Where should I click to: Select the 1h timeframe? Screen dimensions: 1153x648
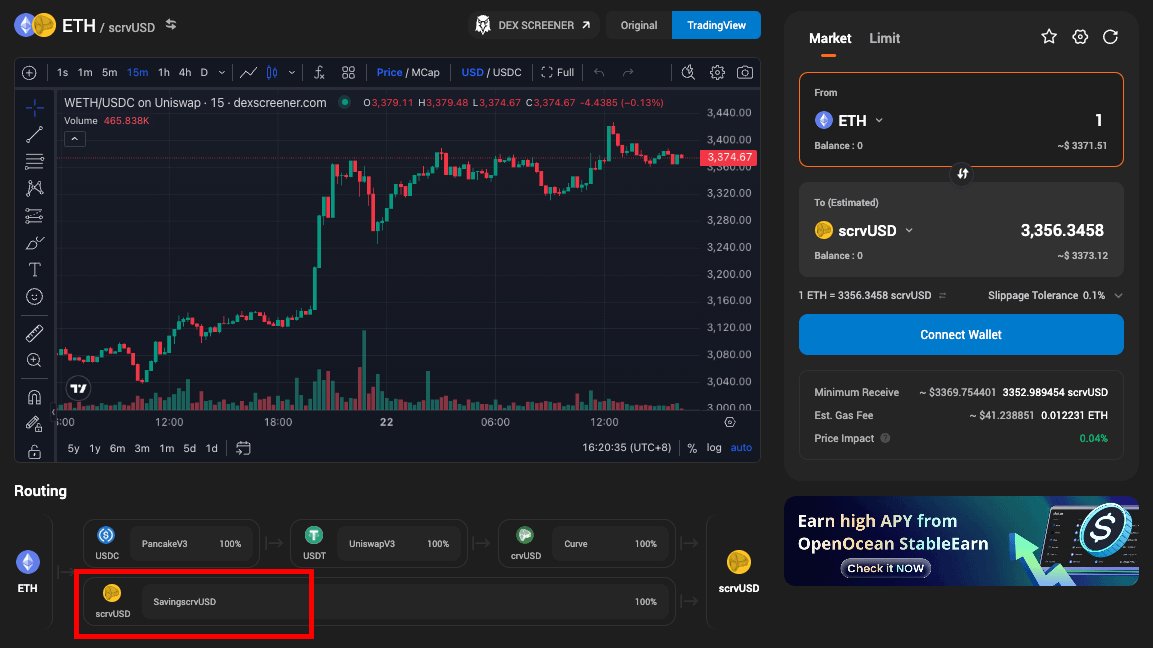(163, 72)
